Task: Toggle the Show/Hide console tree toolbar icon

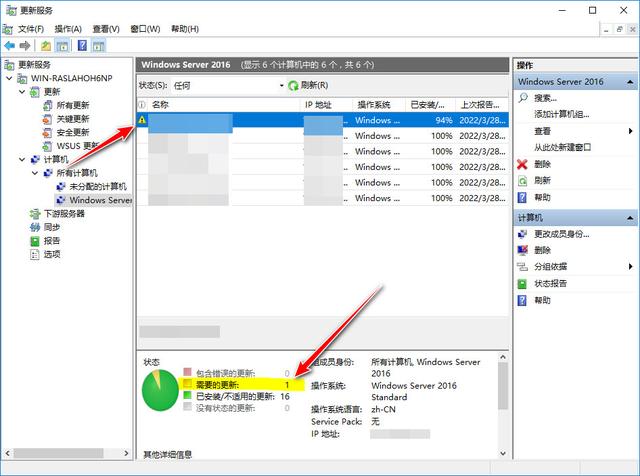Action: click(x=62, y=46)
